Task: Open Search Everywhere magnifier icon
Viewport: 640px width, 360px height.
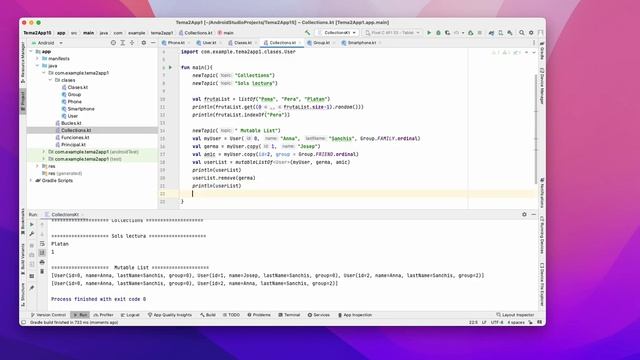Action: [522, 33]
